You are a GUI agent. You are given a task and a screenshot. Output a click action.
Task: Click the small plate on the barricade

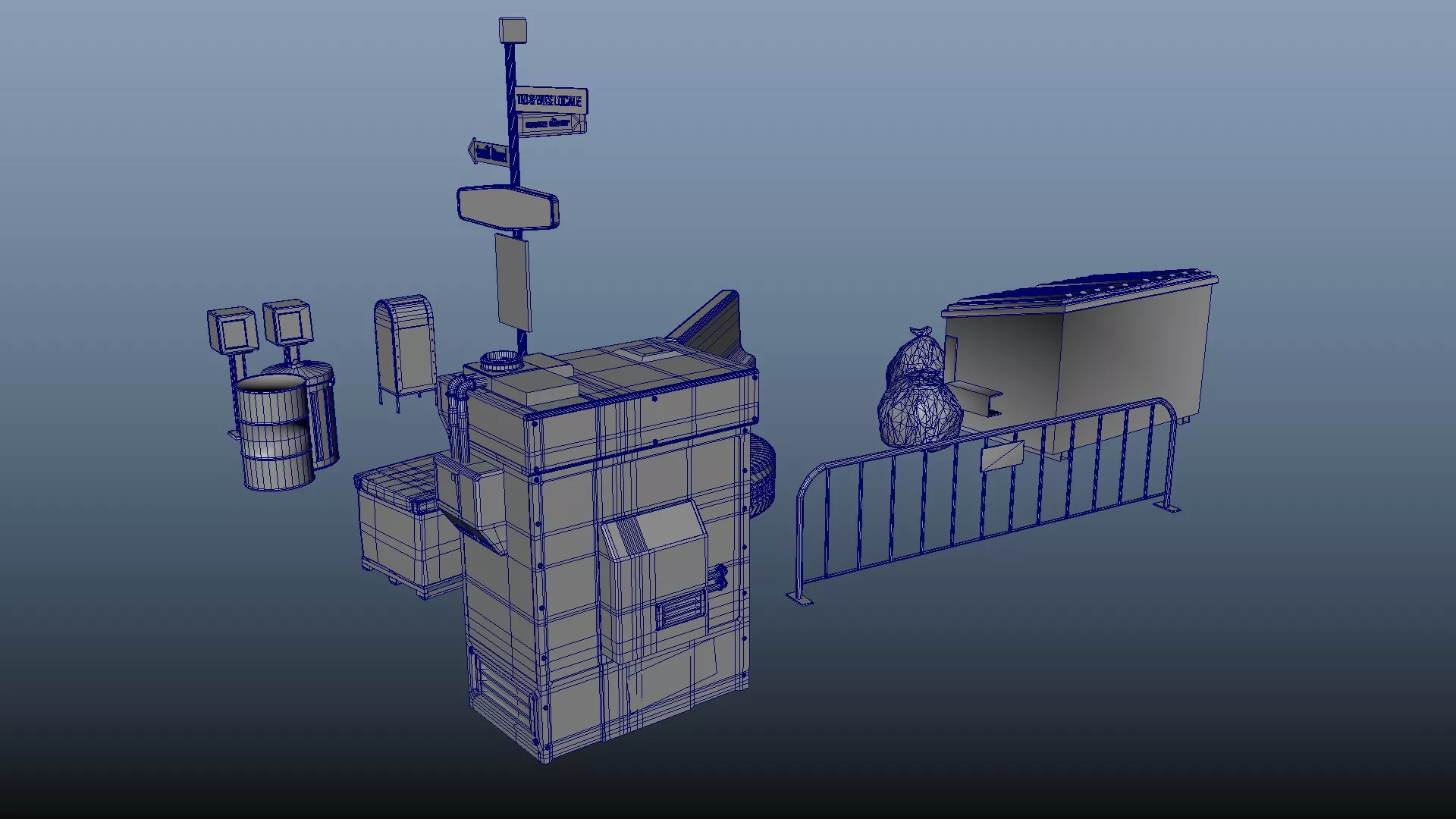[1002, 457]
